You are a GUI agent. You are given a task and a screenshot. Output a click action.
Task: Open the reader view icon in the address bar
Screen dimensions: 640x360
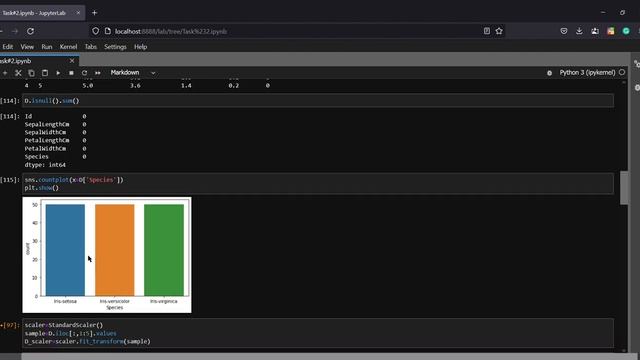coord(487,31)
